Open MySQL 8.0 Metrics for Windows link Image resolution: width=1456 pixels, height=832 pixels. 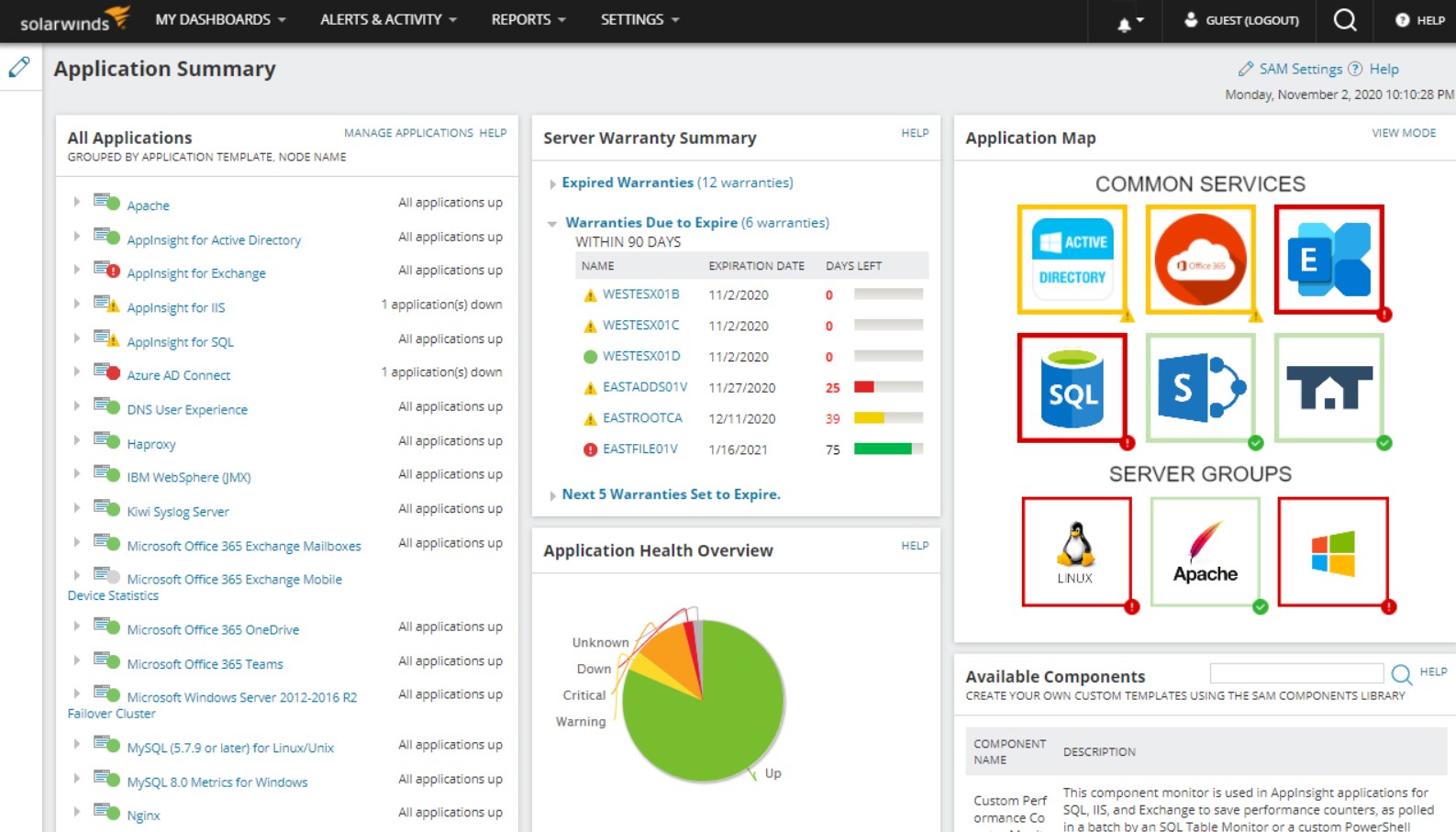[217, 782]
